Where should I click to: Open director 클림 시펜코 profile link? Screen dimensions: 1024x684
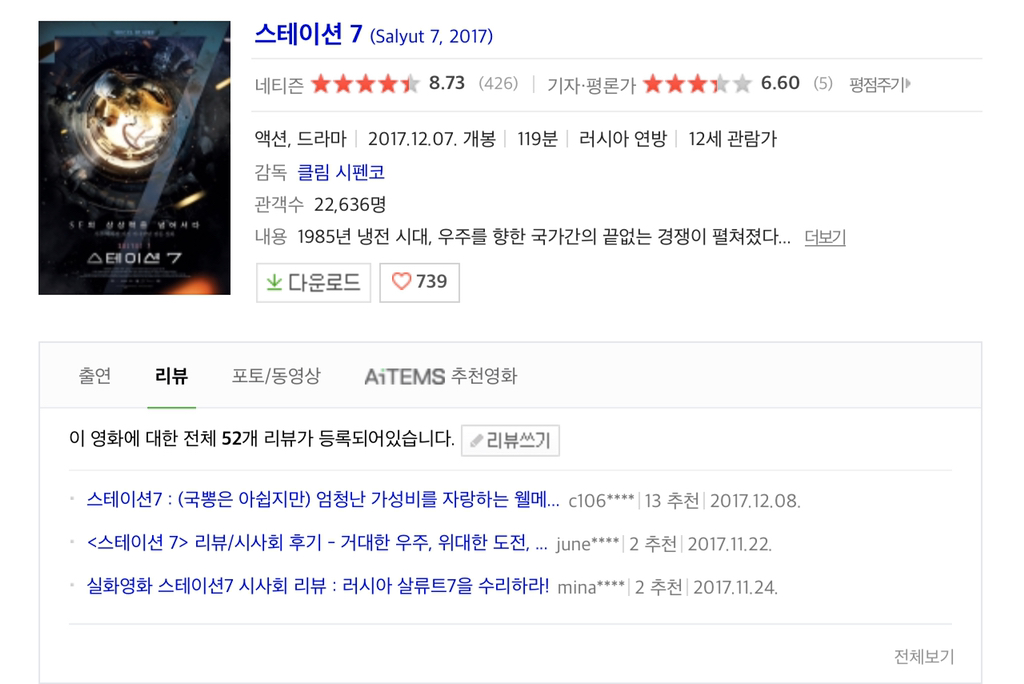coord(340,172)
